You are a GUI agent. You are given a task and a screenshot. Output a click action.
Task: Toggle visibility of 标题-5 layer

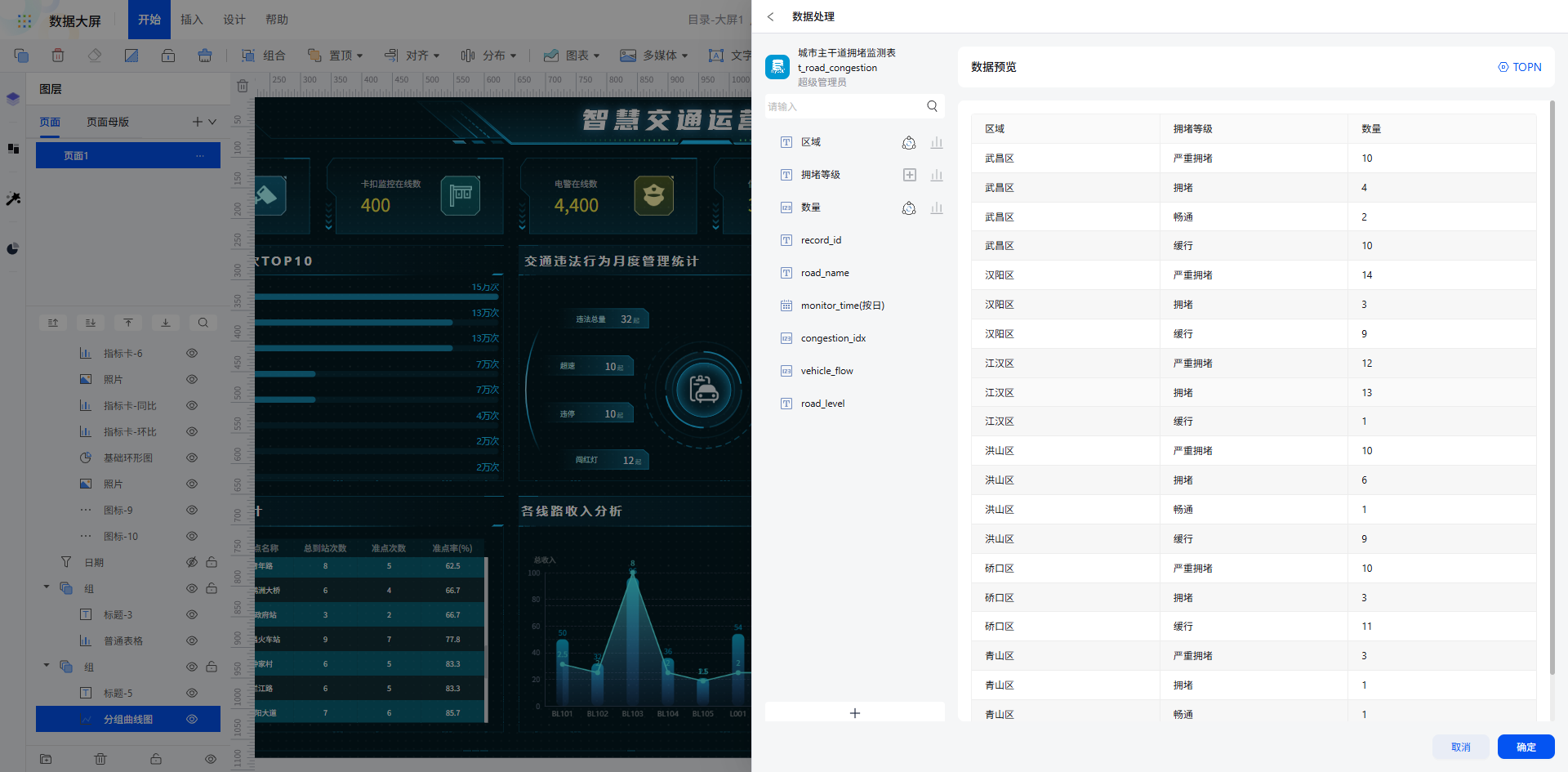(x=192, y=694)
